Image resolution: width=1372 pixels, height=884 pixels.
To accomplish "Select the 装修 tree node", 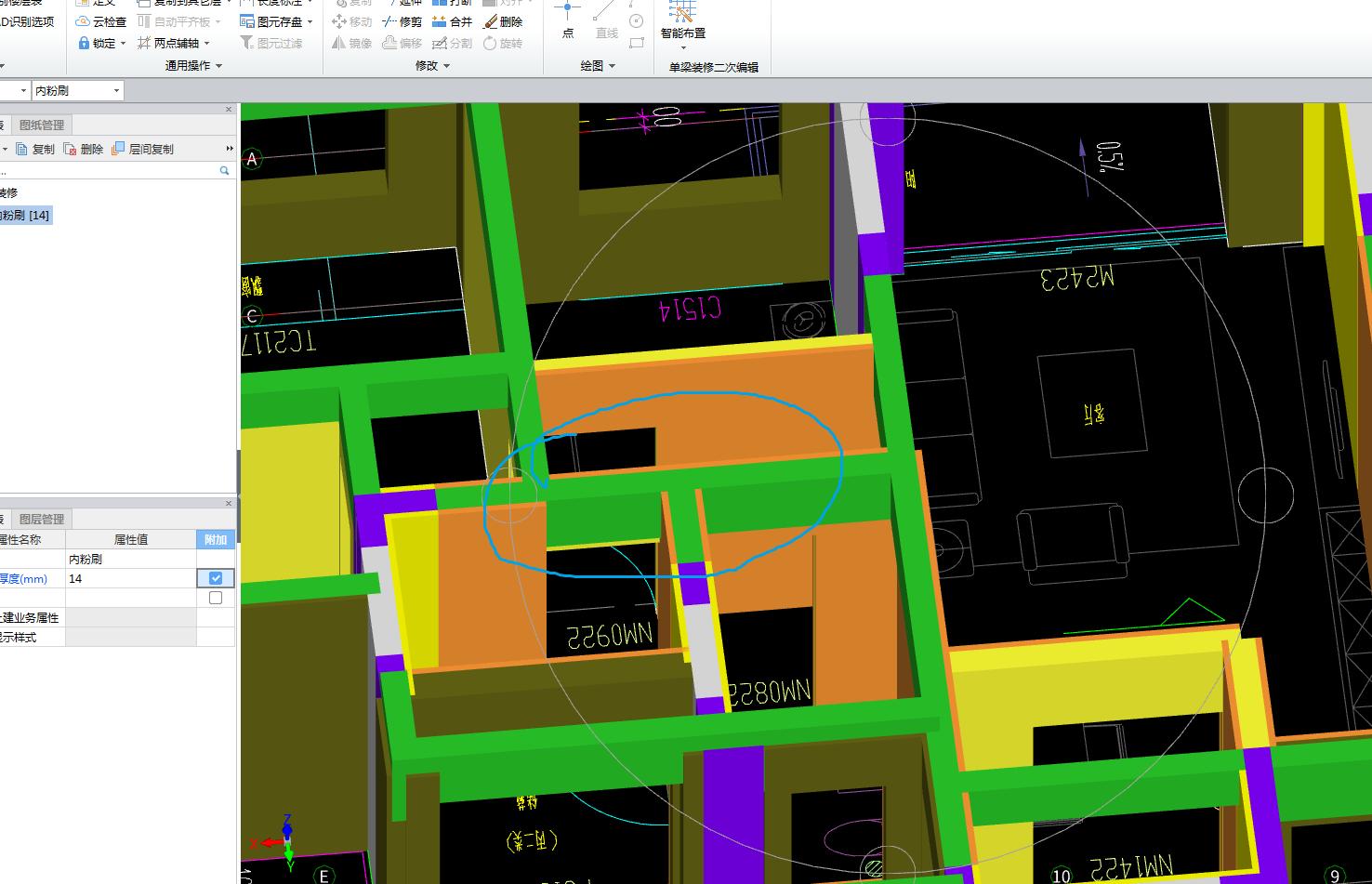I will pos(8,192).
